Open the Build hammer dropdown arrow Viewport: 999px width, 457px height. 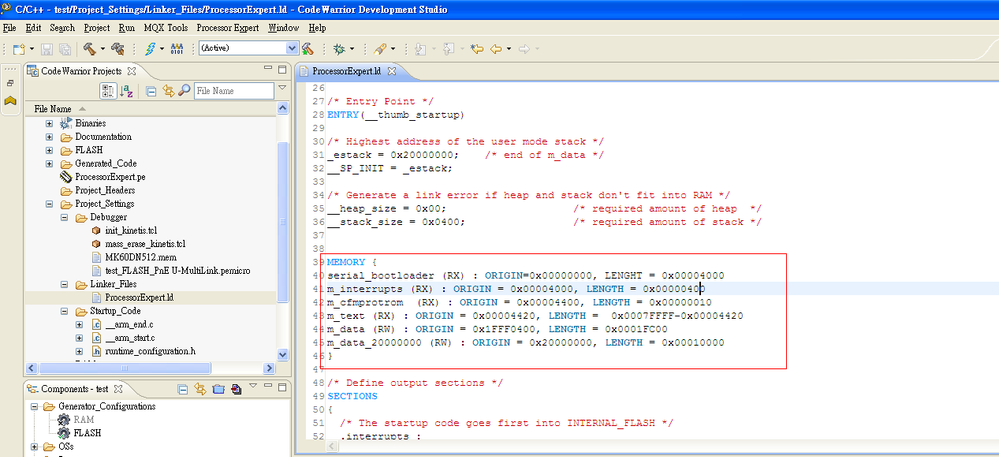tap(103, 48)
